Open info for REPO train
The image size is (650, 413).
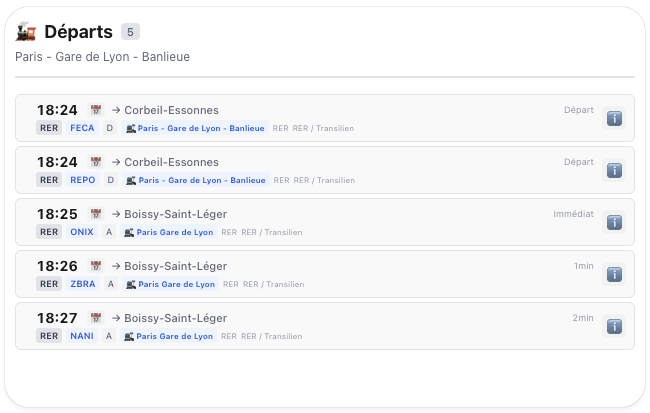tap(614, 171)
